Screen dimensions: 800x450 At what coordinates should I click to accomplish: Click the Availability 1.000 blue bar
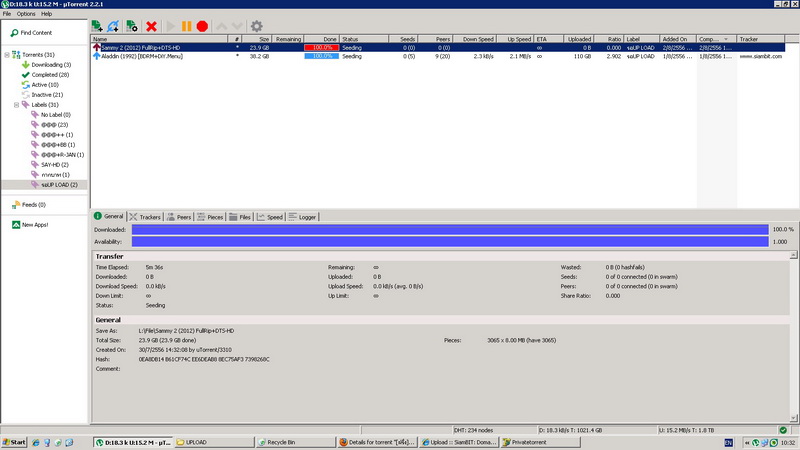(450, 242)
